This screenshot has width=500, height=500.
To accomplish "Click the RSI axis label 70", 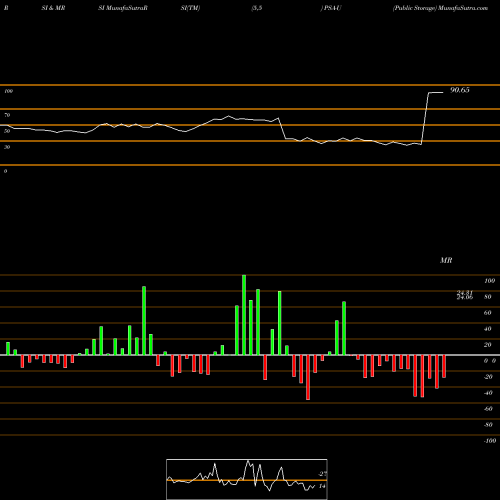I will 7,115.
